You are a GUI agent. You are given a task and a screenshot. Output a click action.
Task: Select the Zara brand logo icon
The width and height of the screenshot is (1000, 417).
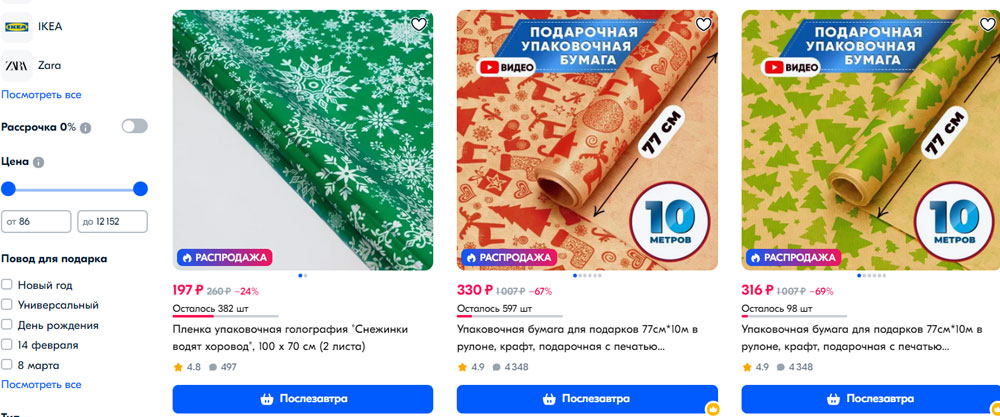(17, 65)
